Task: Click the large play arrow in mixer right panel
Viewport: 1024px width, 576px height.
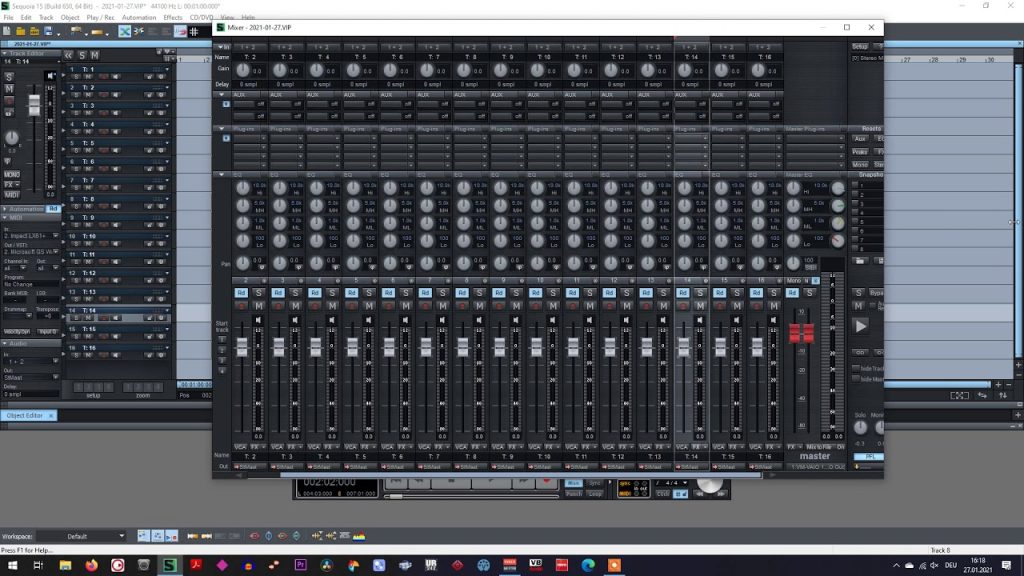Action: (860, 327)
